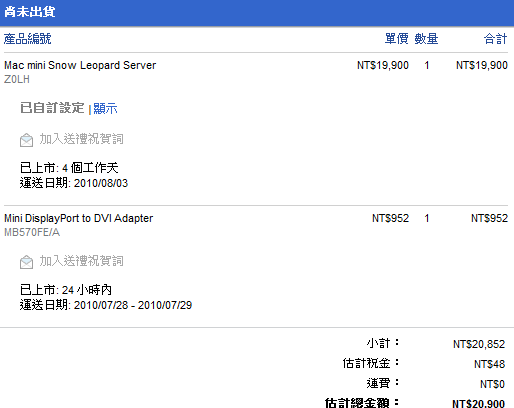
Task: Click the 已上市: 24 小時內 availability text
Action: pos(66,290)
